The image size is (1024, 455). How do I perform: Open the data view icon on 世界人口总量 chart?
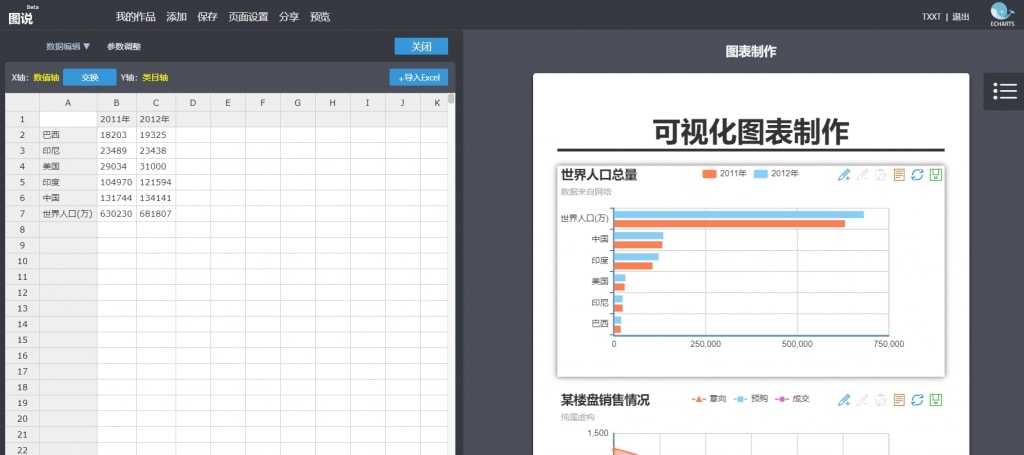pos(899,175)
